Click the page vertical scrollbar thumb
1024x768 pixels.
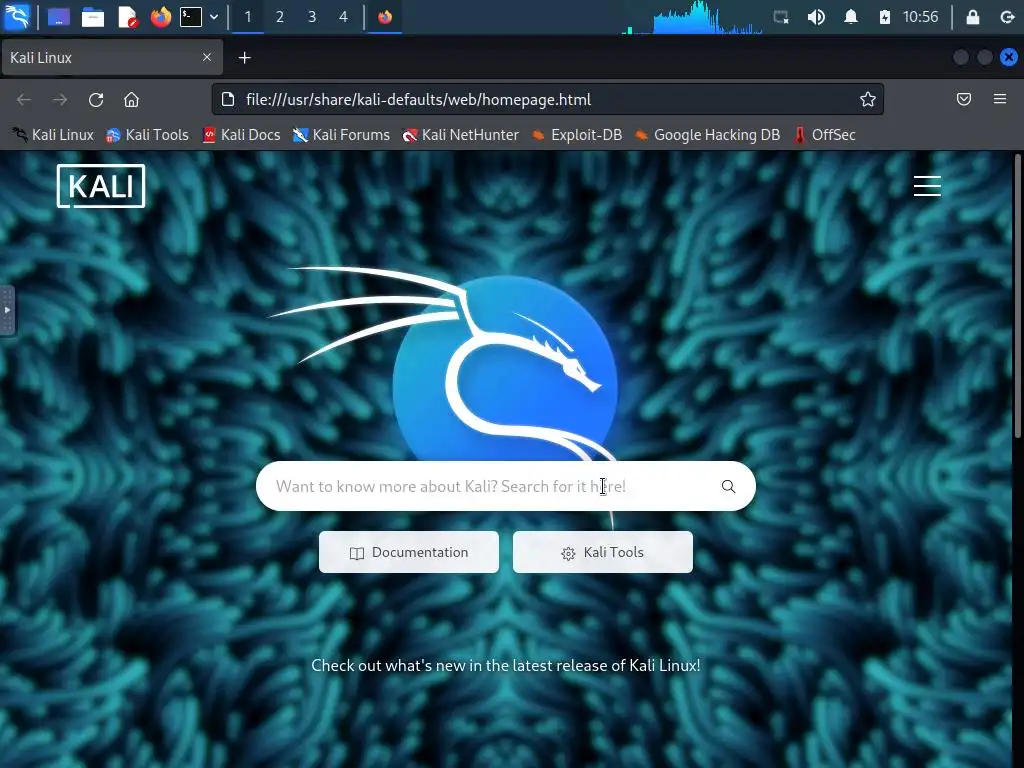[1017, 297]
